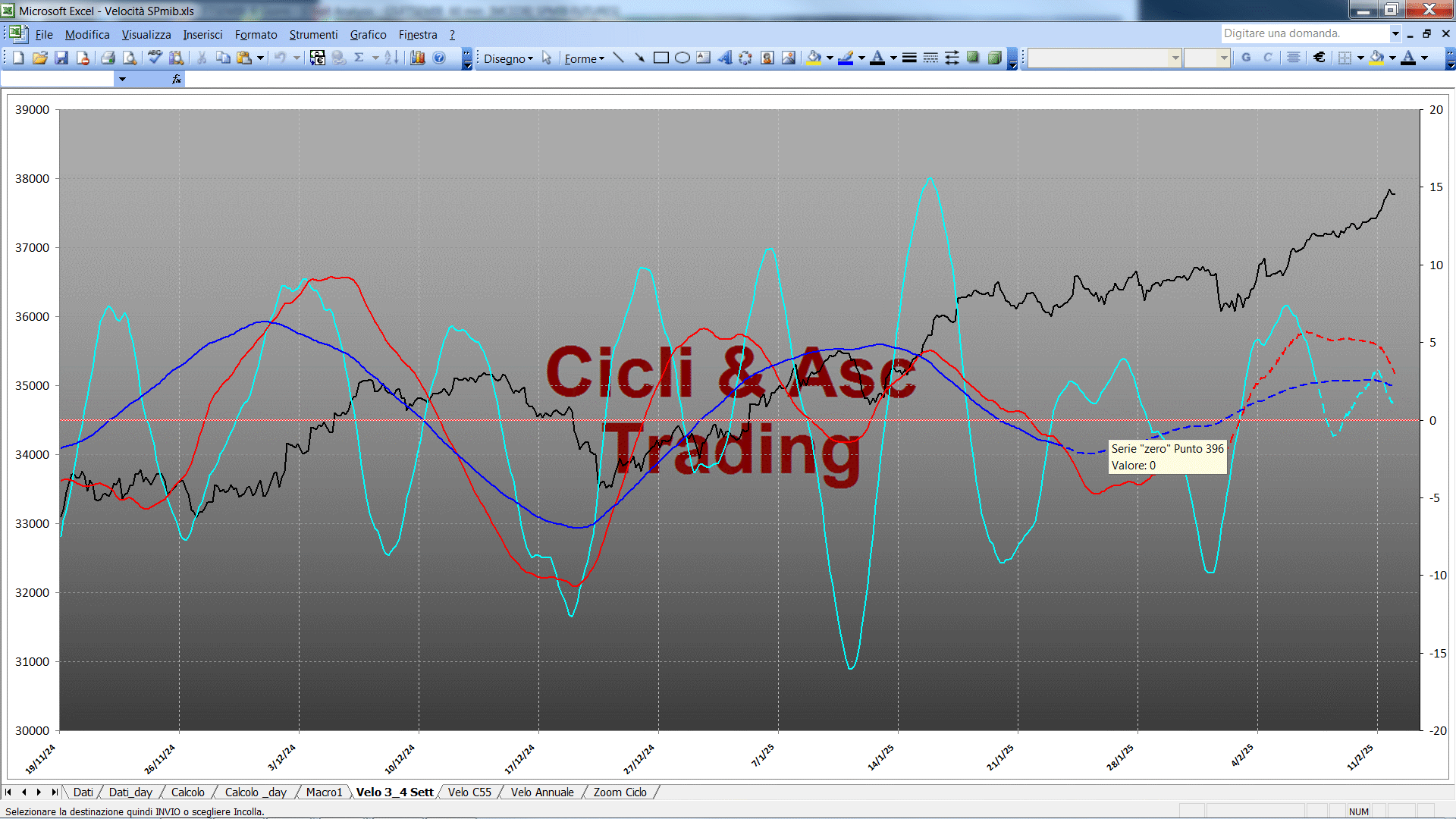Click the Undo arrow icon
This screenshot has height=819, width=1456.
point(280,58)
